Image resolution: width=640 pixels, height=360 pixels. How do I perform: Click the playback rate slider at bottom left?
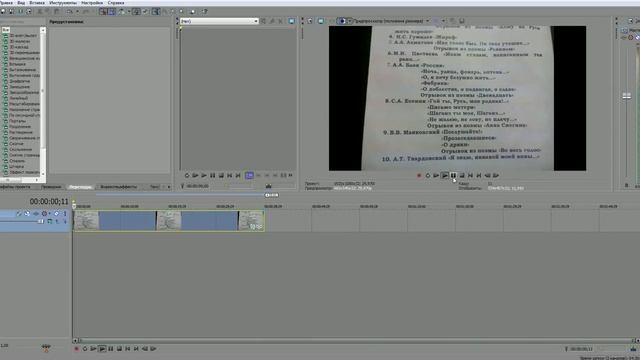(x=46, y=347)
